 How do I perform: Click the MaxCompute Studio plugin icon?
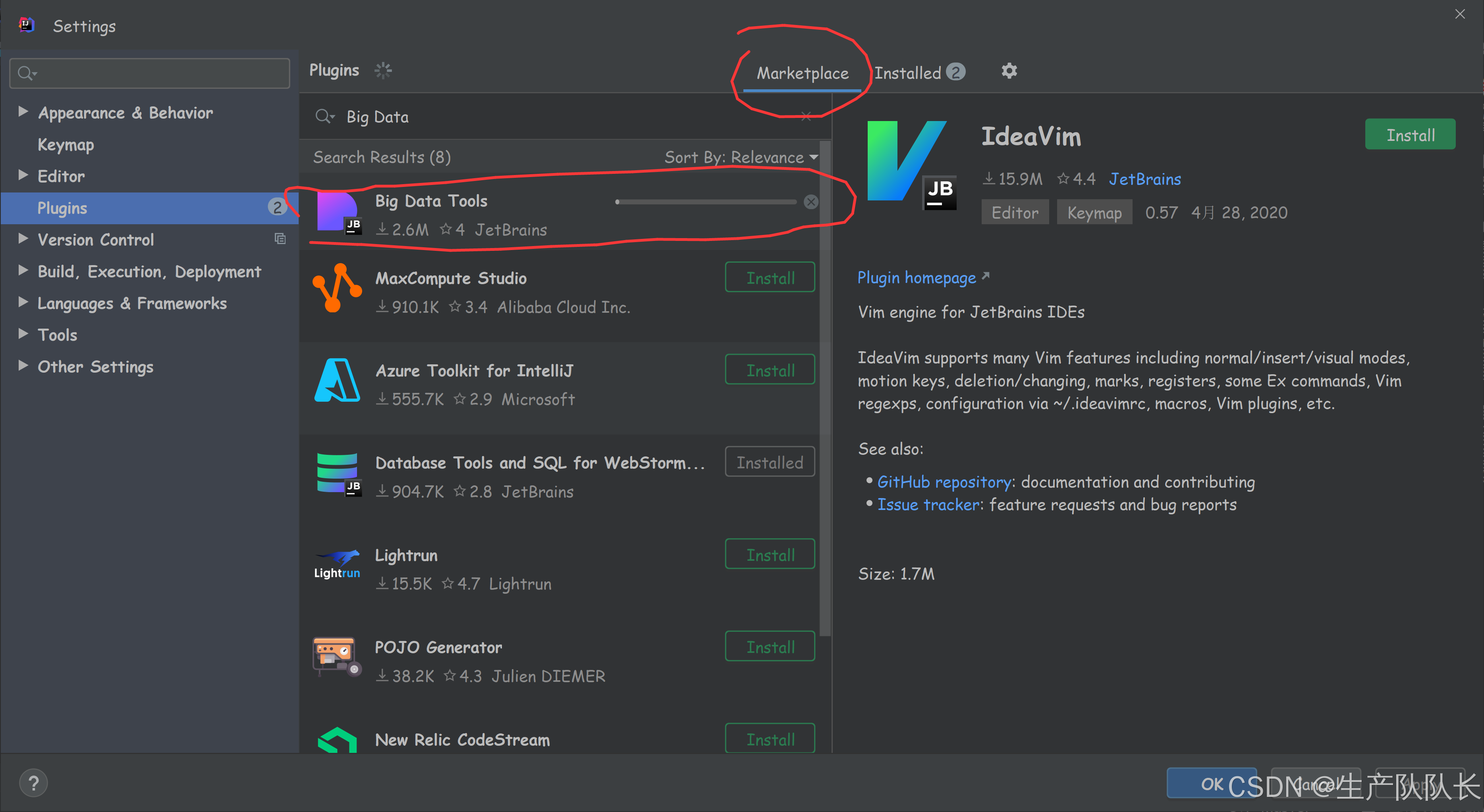tap(338, 288)
